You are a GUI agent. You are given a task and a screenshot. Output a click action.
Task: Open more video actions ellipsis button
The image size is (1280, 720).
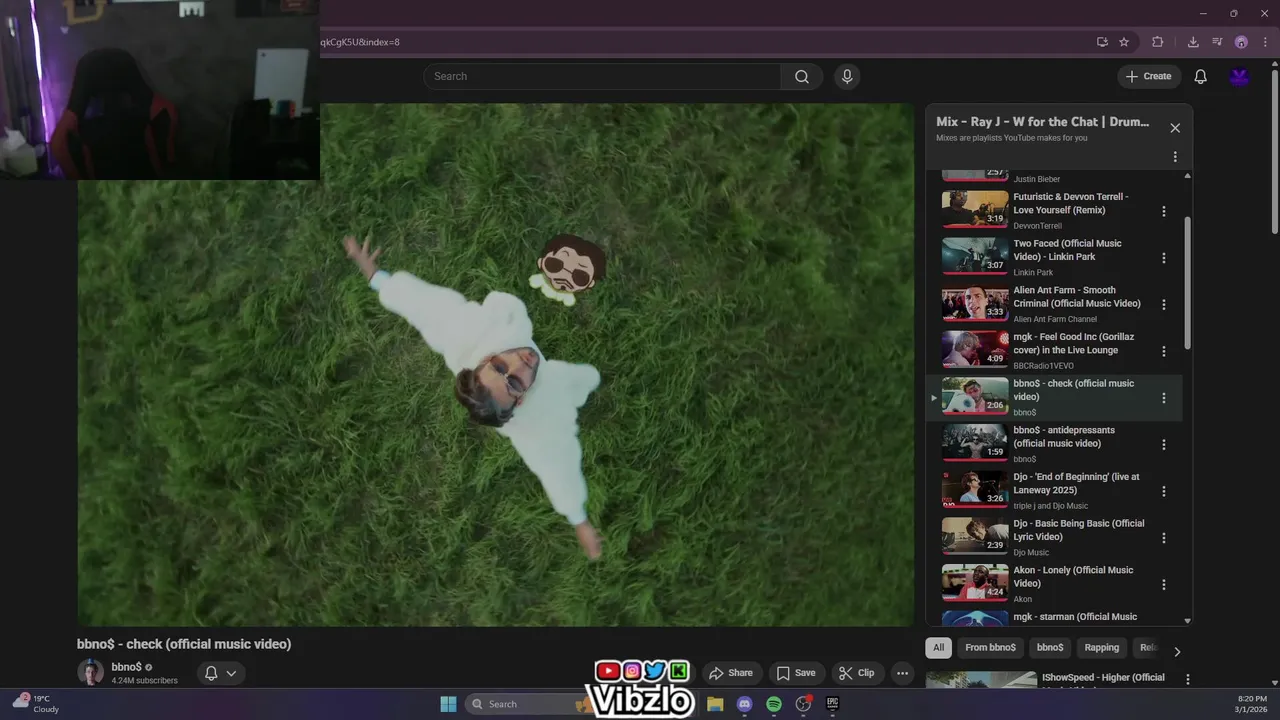(x=902, y=673)
